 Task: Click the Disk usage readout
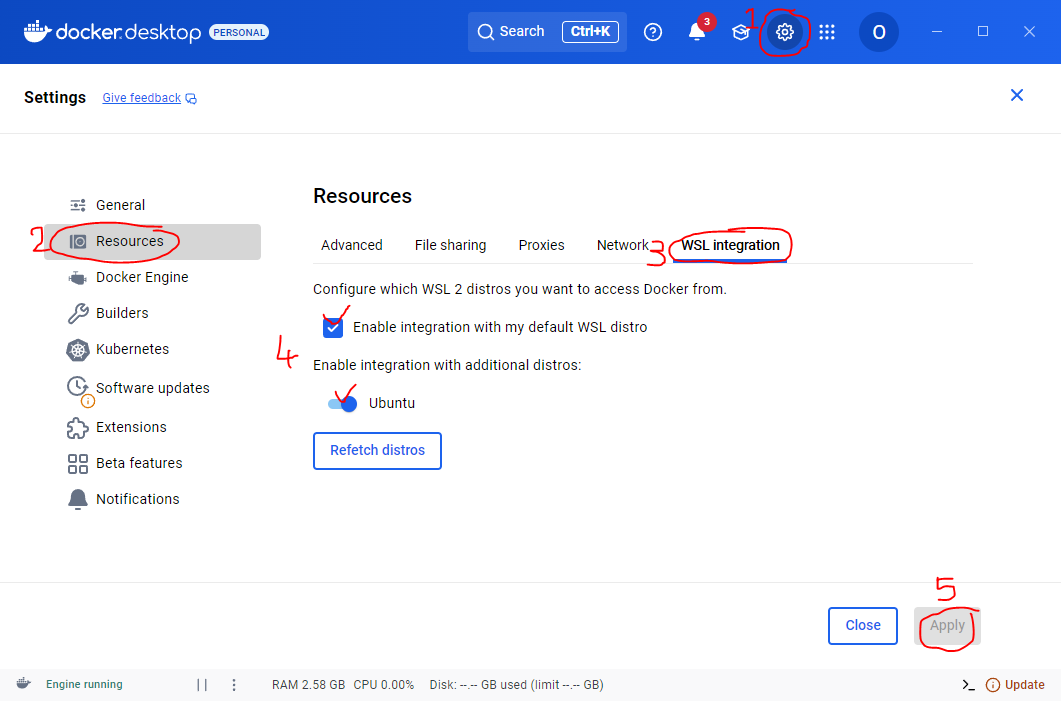[x=516, y=685]
